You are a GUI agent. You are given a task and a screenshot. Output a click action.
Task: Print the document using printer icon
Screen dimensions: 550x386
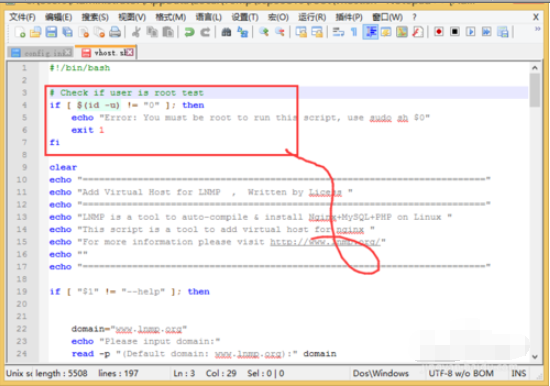pyautogui.click(x=115, y=32)
